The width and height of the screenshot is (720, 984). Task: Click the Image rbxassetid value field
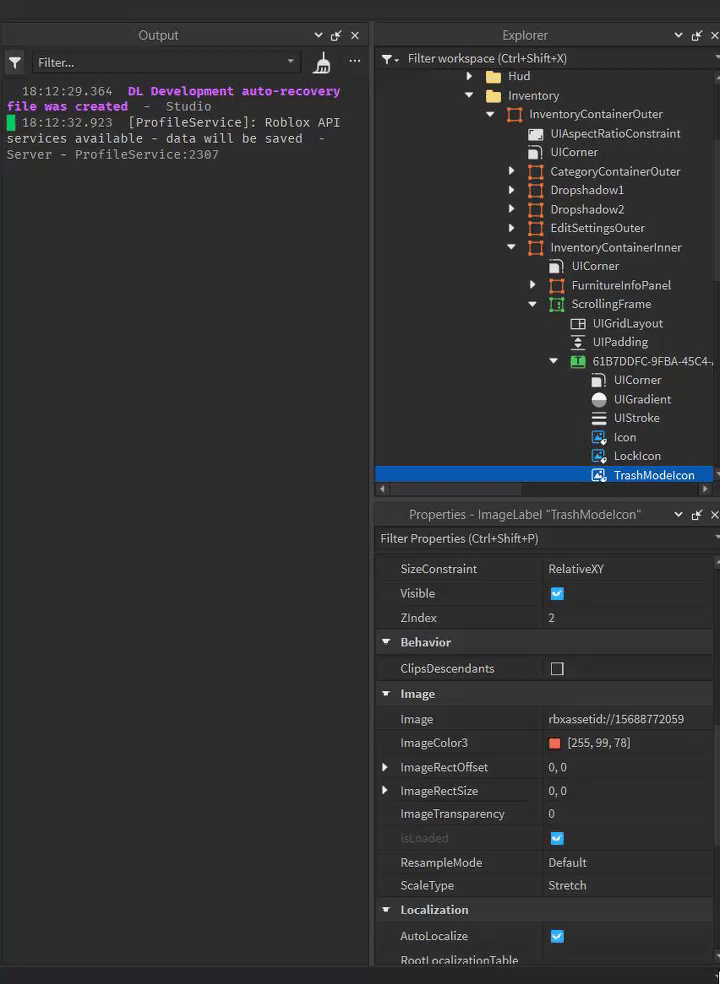click(x=629, y=720)
